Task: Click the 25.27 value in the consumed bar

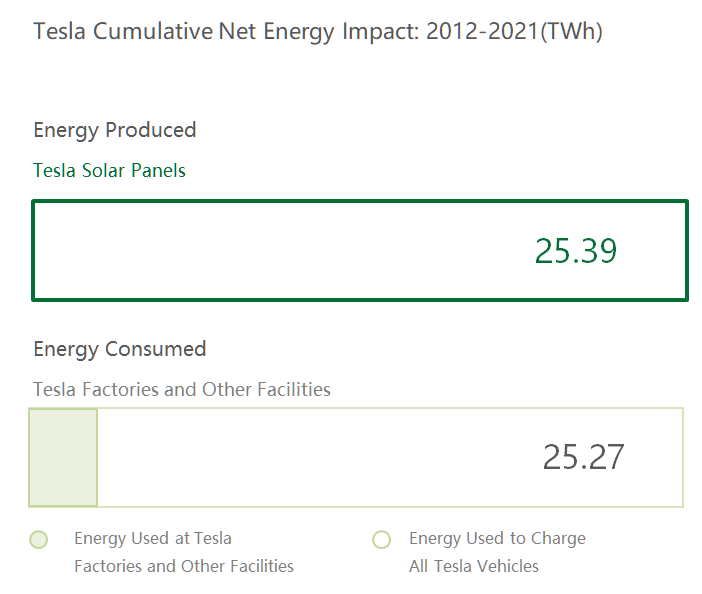Action: point(583,457)
